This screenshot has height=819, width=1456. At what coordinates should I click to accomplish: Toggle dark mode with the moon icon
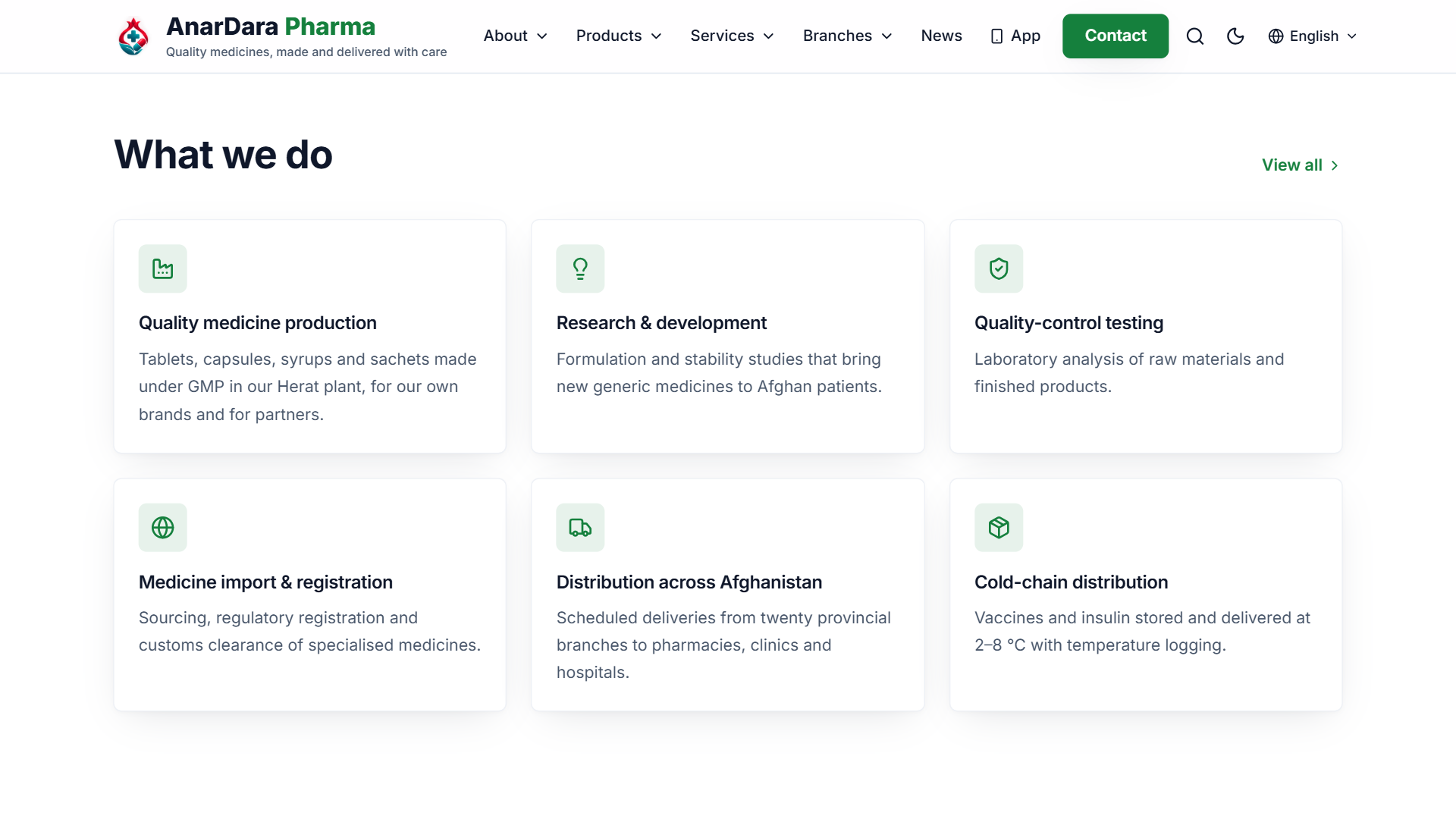[x=1235, y=36]
